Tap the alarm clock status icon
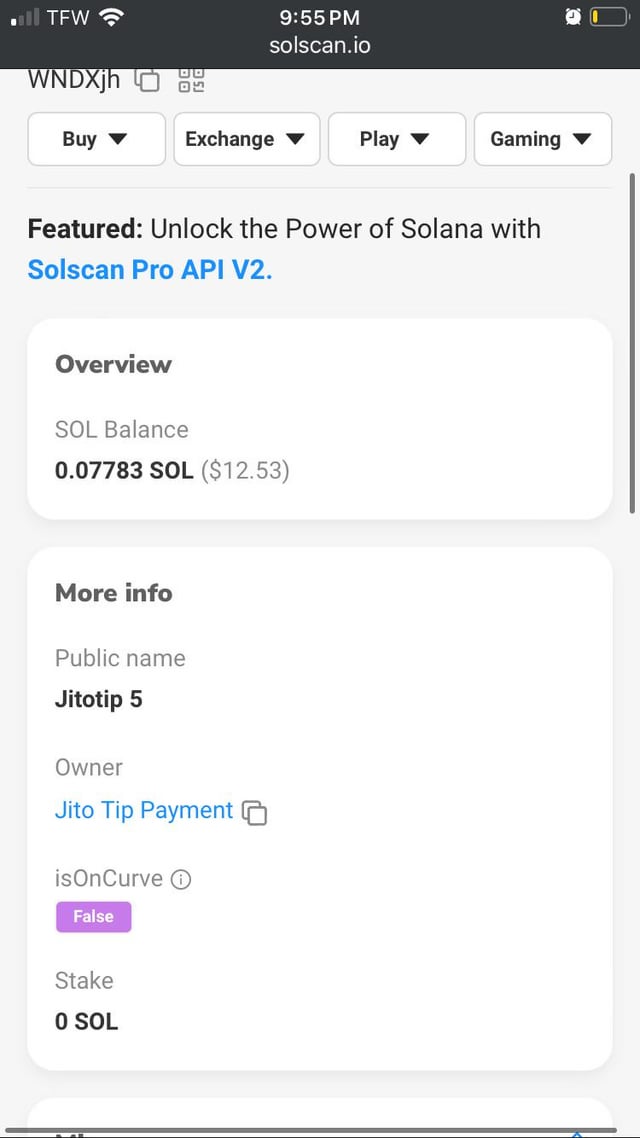Screen dimensions: 640x1138 (x=573, y=17)
